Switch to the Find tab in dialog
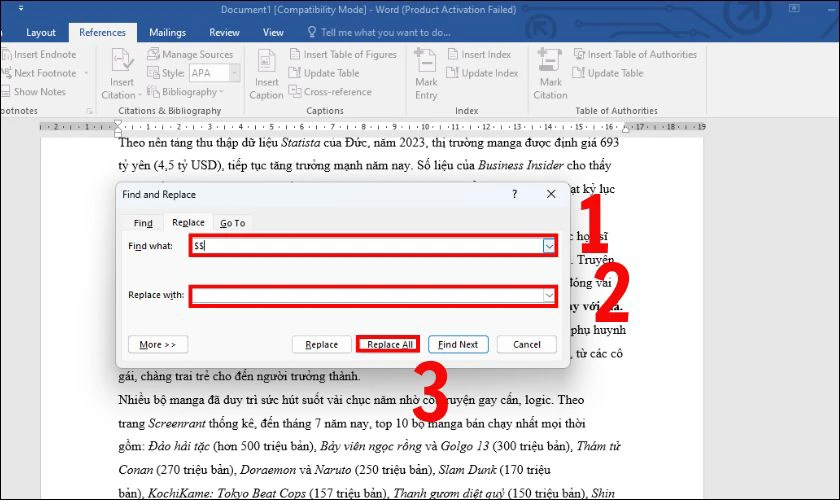Viewport: 840px width, 500px height. [x=143, y=223]
